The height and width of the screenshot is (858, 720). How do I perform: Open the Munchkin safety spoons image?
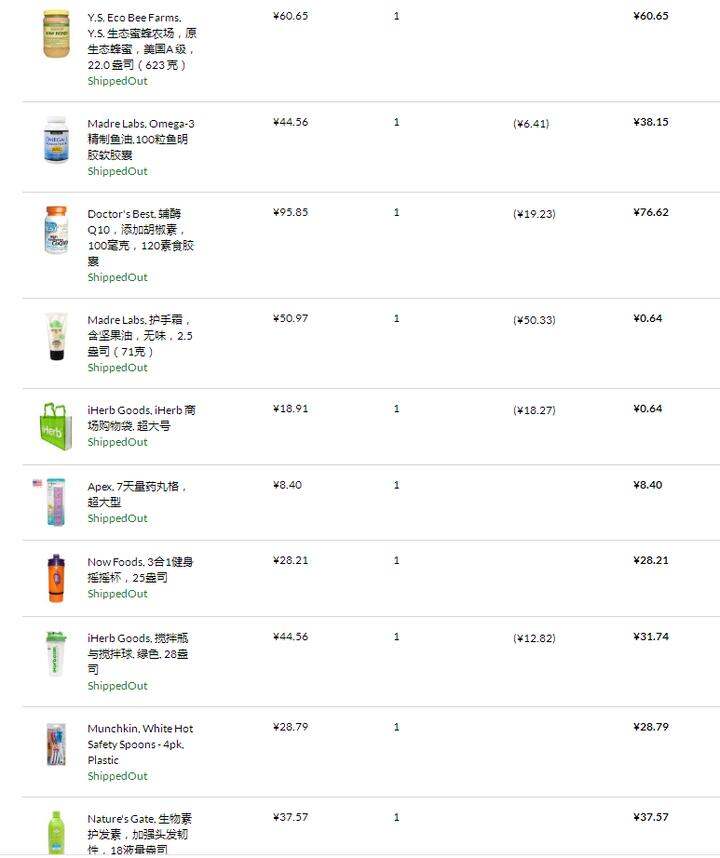pos(56,744)
